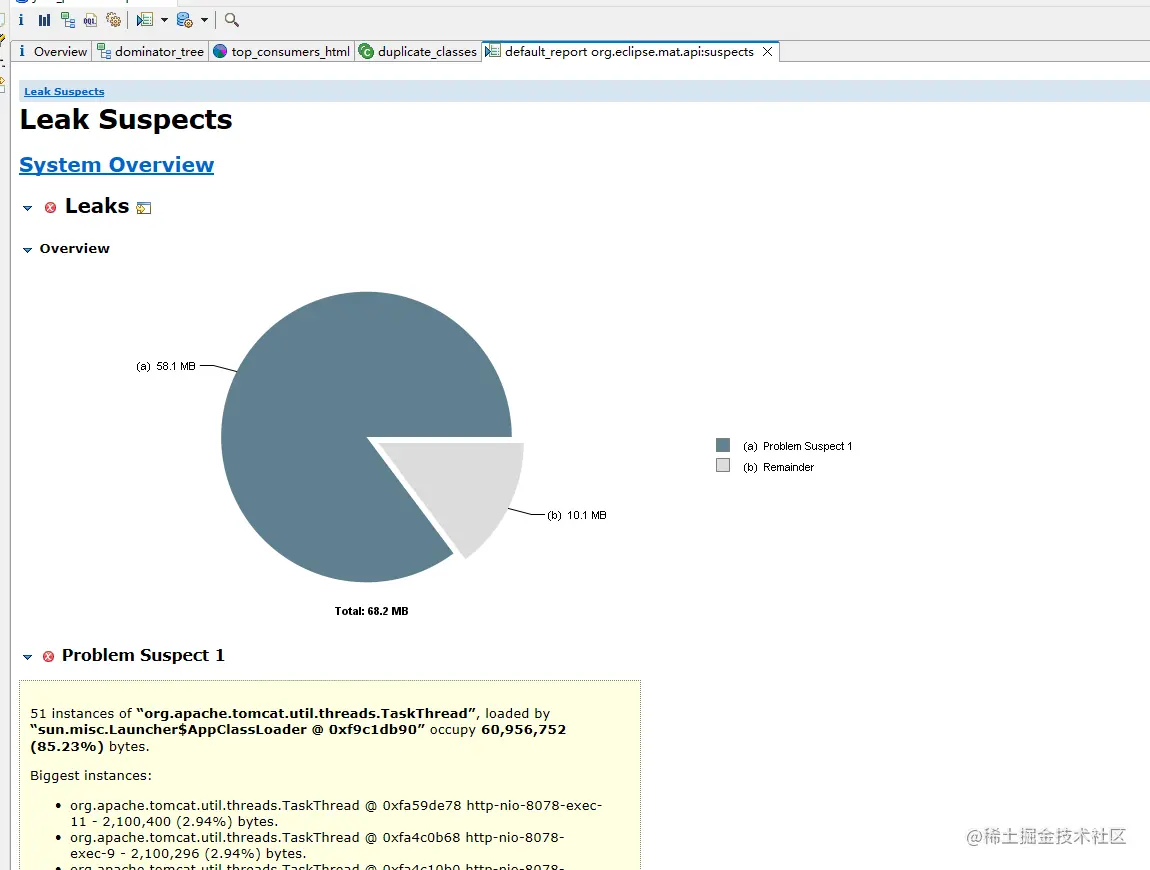Open the query browser database icon
Viewport: 1150px width, 870px height.
[x=185, y=20]
